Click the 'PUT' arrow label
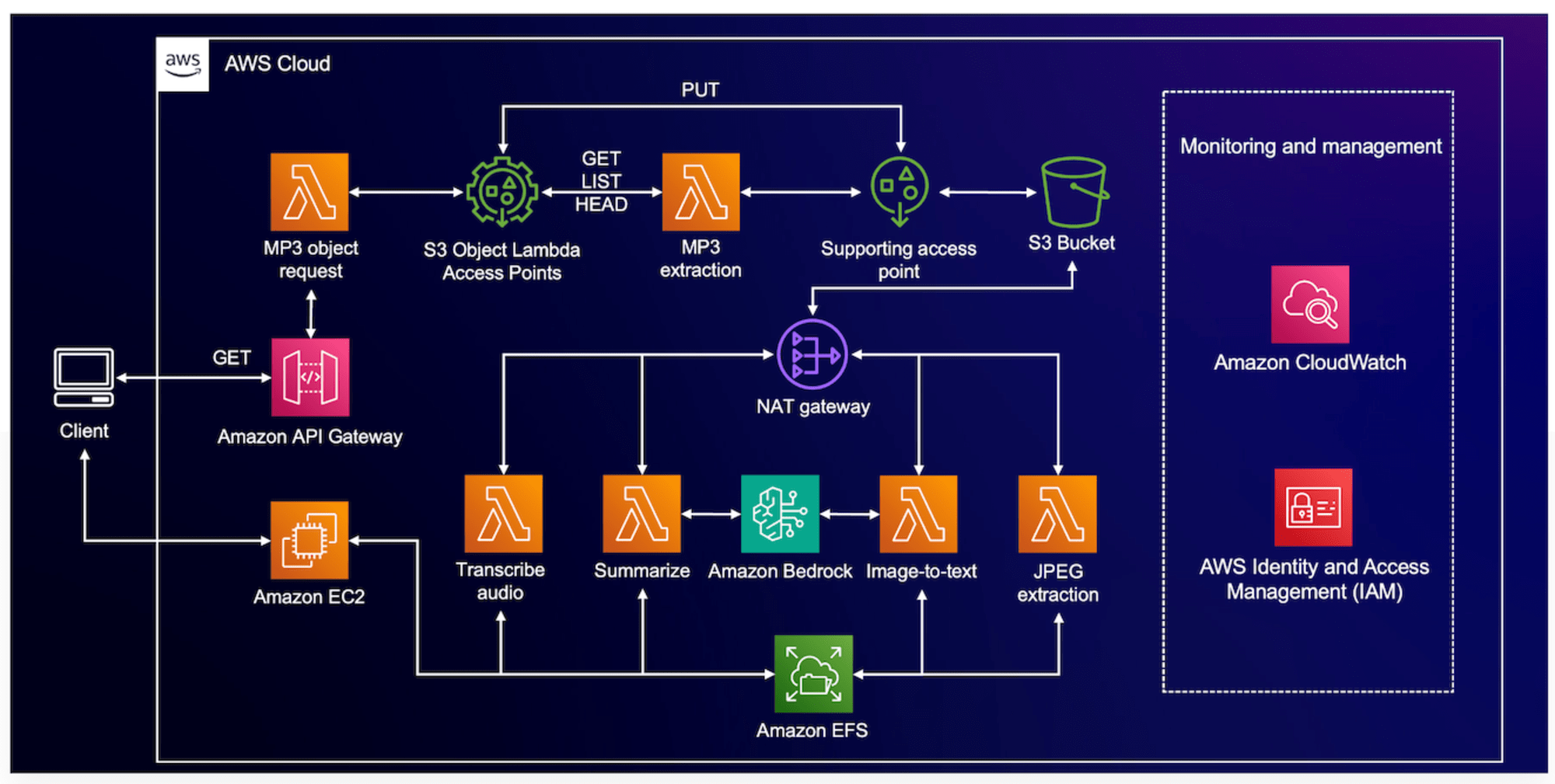Viewport: 1555px width, 784px height. point(701,90)
